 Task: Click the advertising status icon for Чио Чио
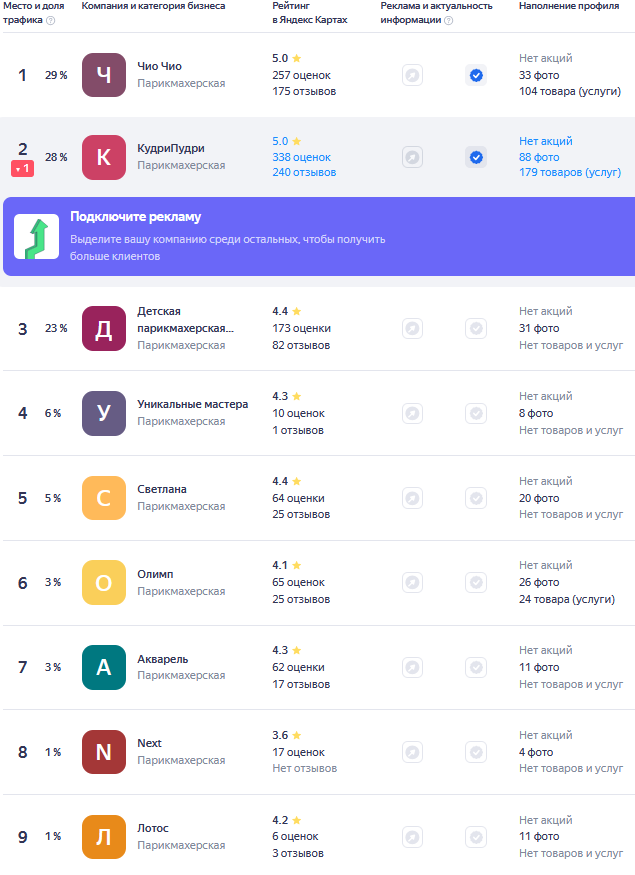412,75
